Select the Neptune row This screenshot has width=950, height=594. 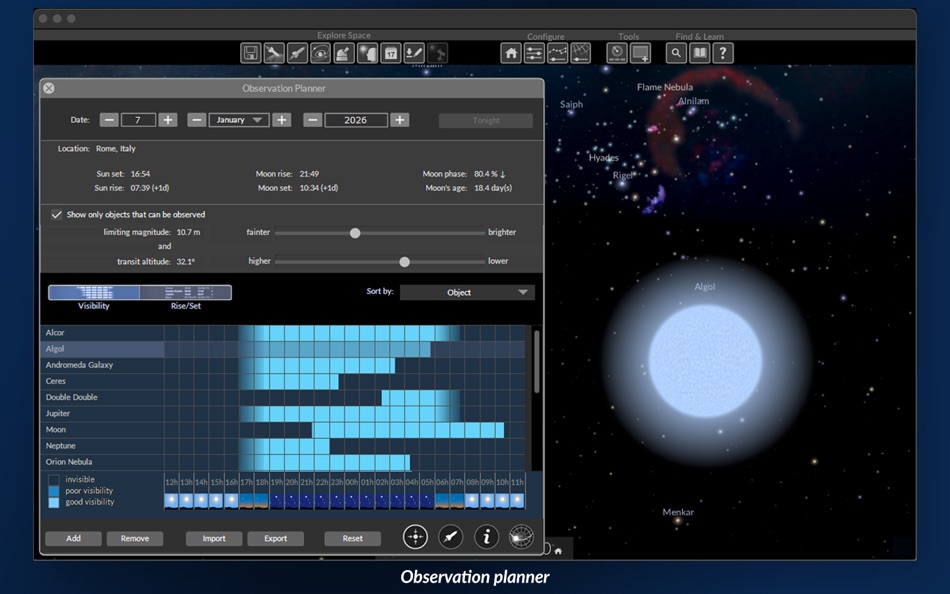tap(283, 446)
